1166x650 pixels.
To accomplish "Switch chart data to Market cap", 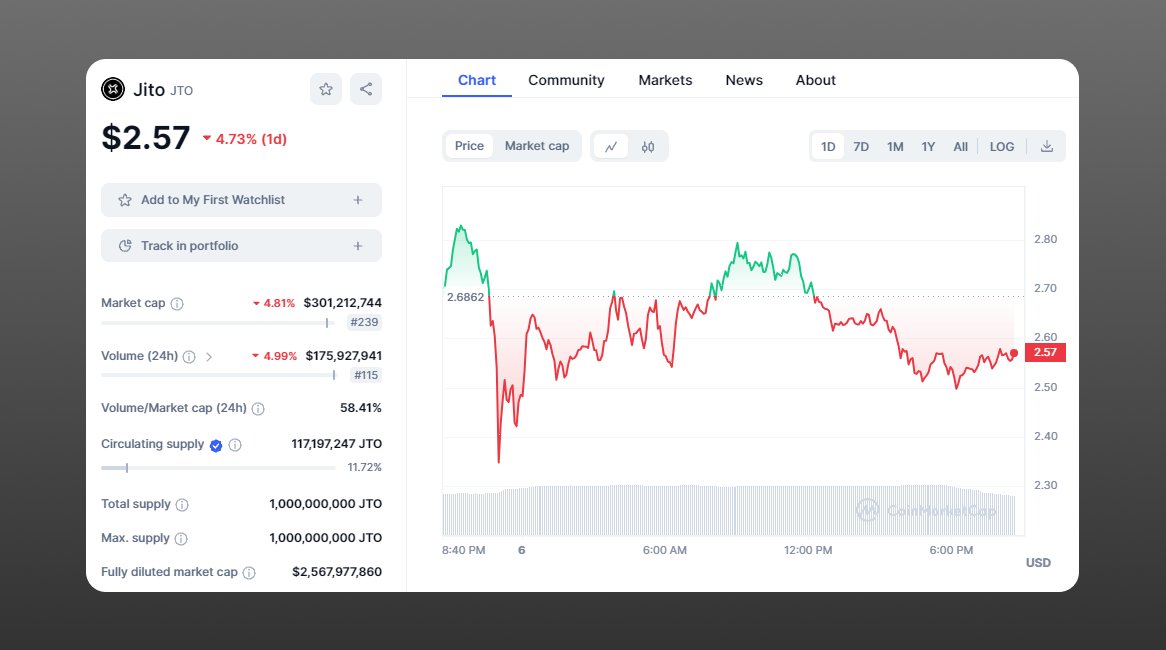I will [x=536, y=146].
